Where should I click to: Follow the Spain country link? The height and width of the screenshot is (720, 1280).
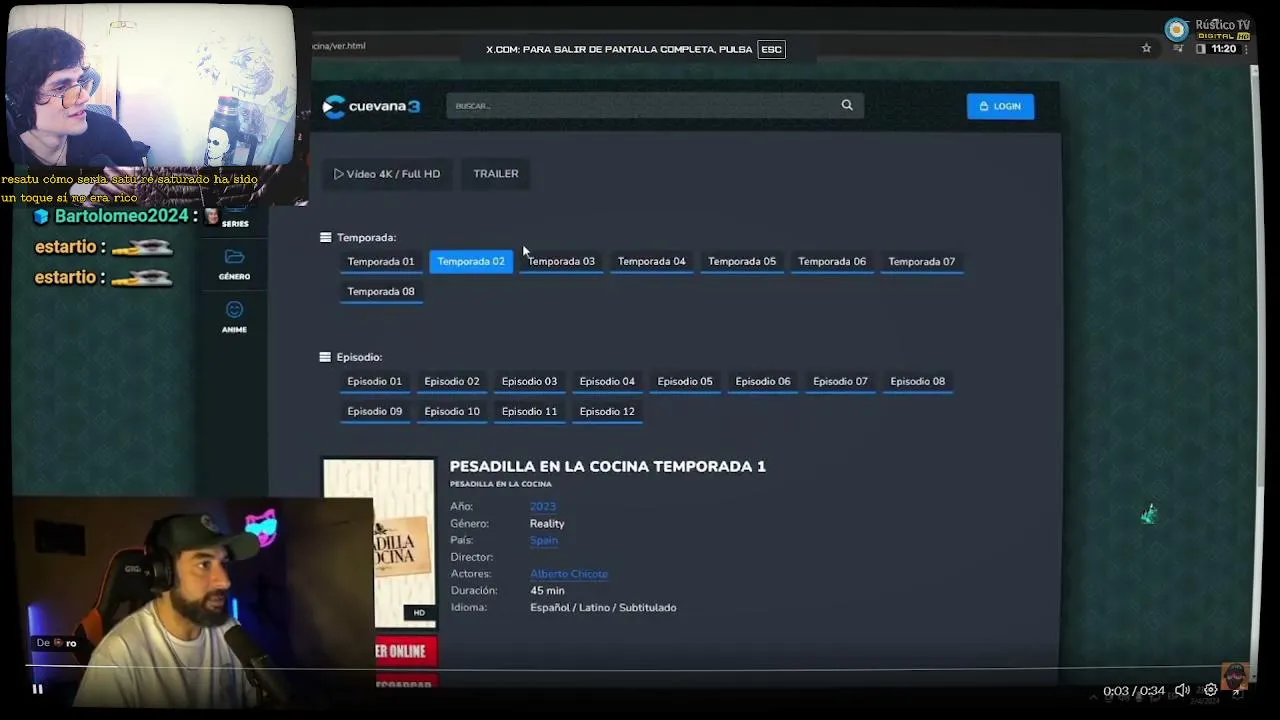[544, 541]
